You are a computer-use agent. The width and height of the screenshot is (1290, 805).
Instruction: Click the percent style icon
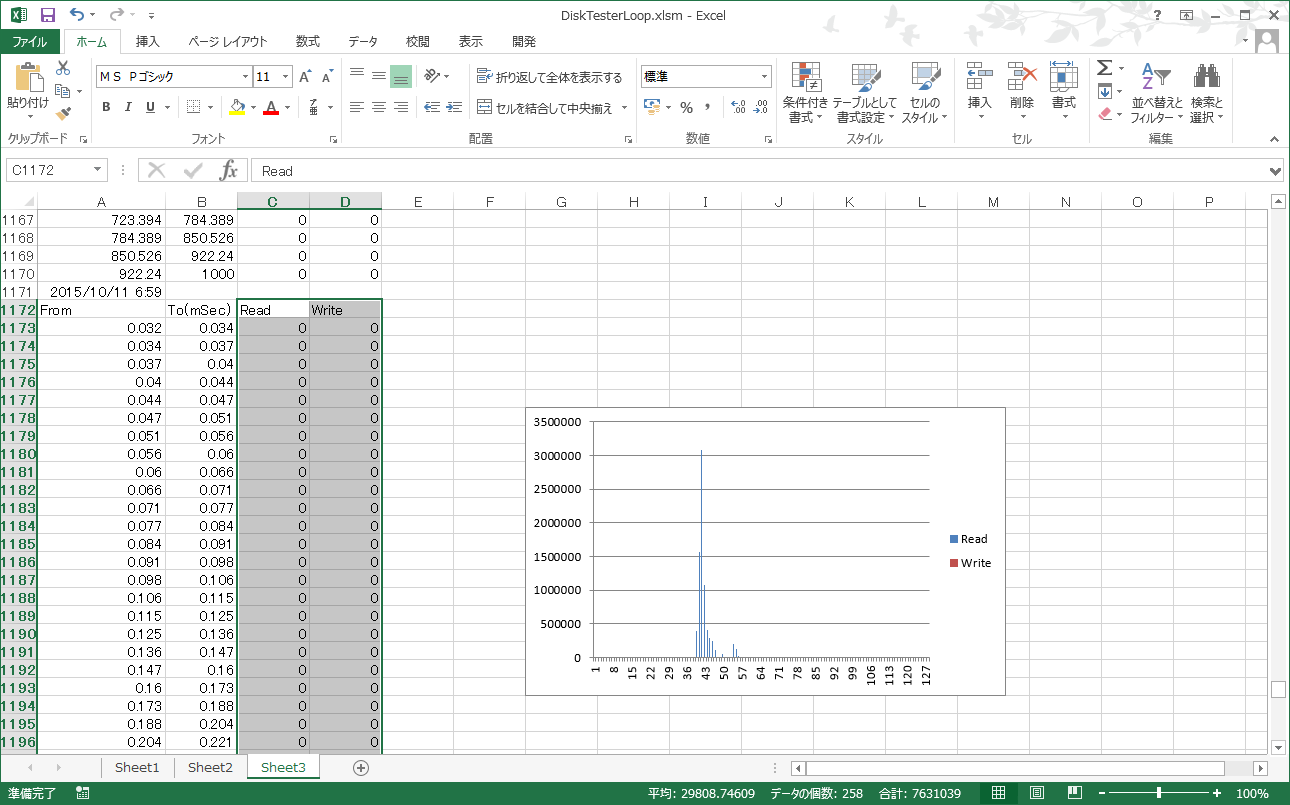686,107
